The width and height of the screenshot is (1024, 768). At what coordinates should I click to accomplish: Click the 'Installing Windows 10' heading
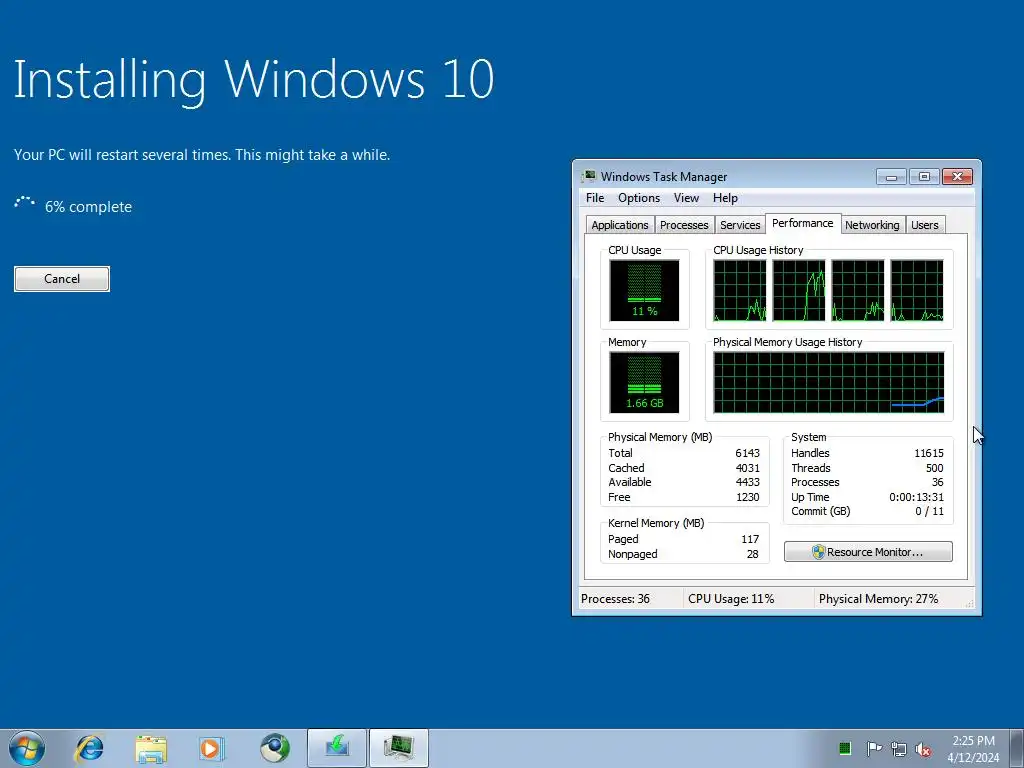[x=253, y=81]
